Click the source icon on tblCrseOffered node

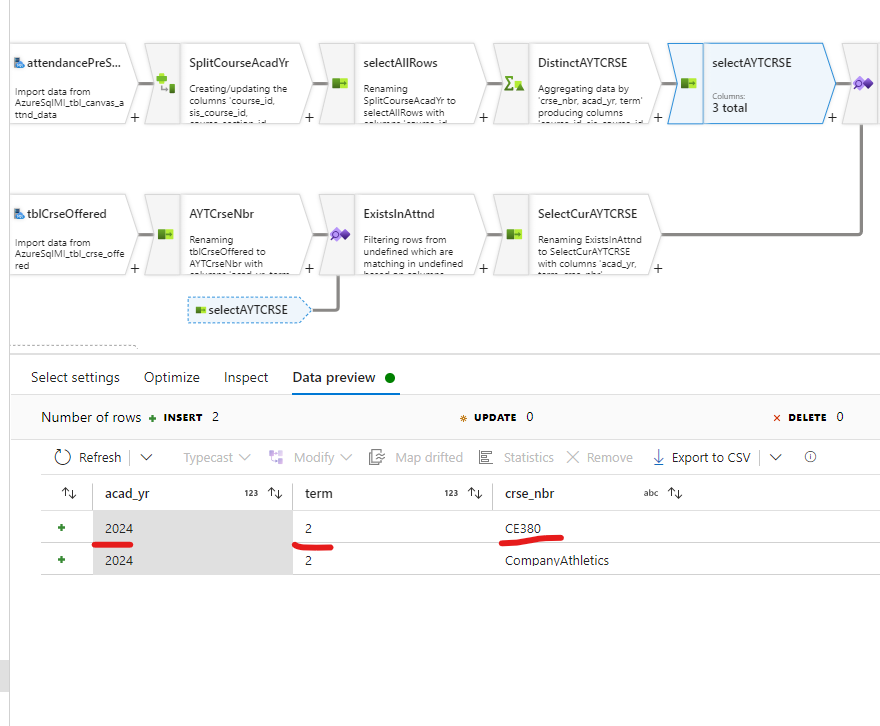click(18, 213)
